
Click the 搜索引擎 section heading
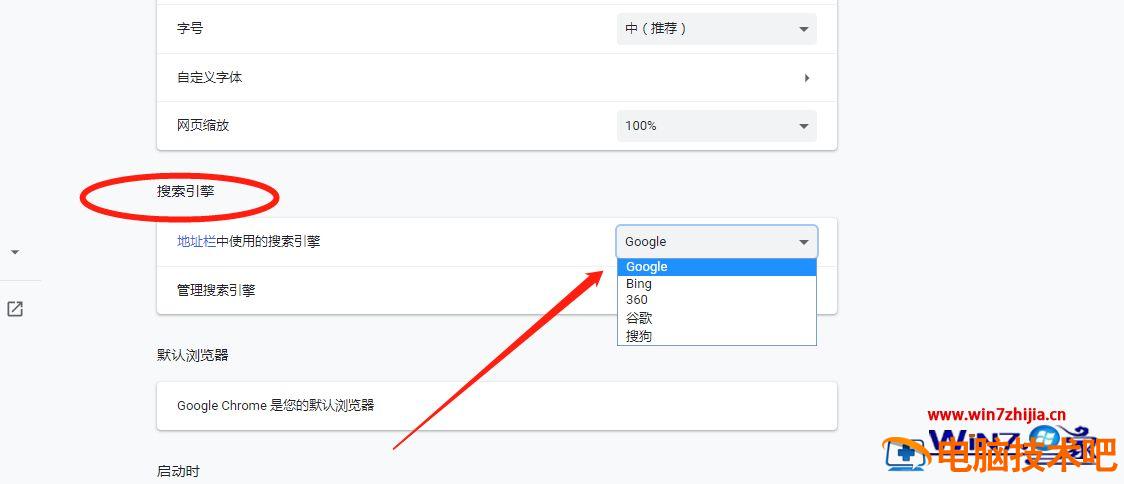[x=186, y=191]
